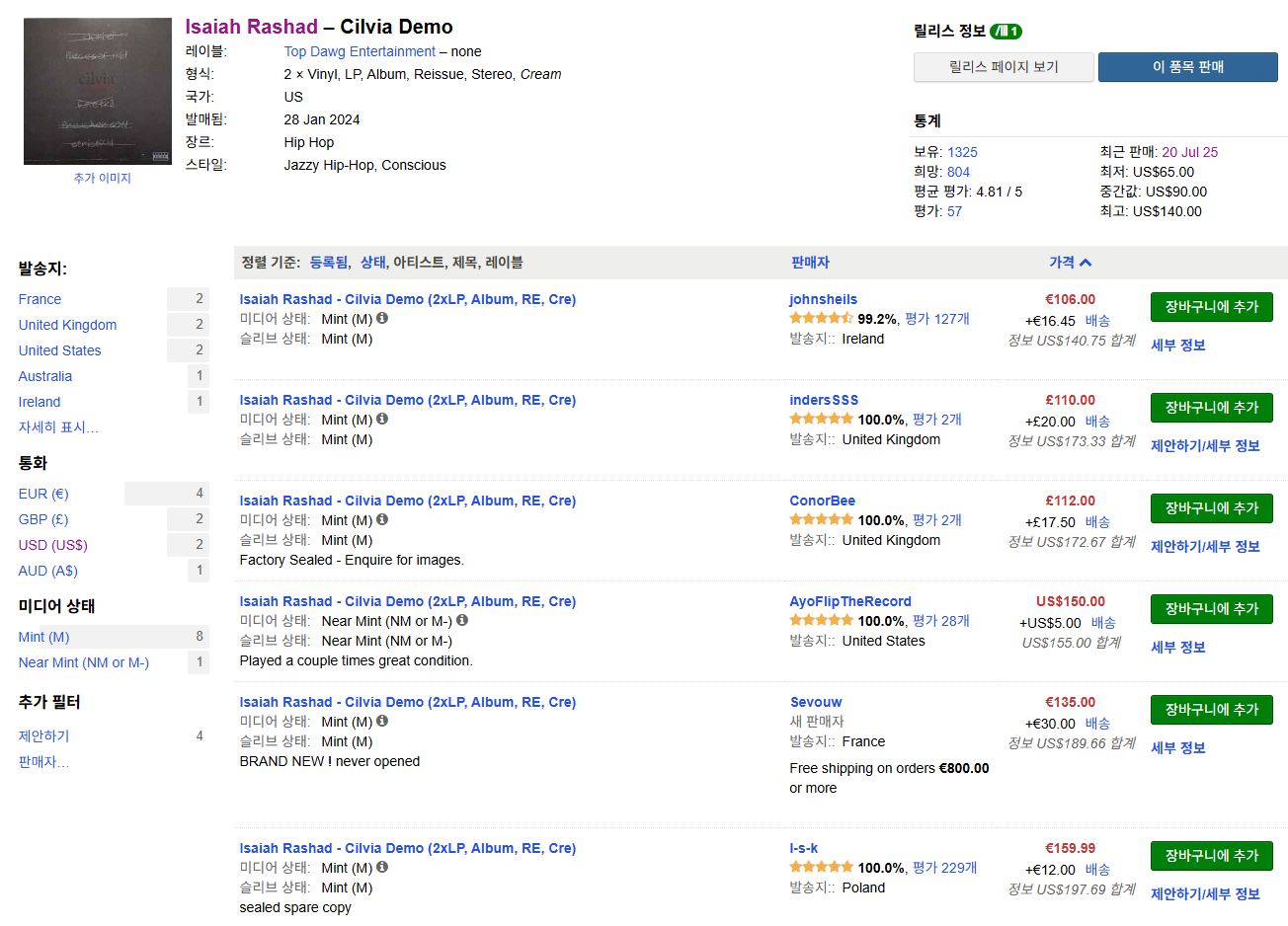Open the Cilvia Demo album cover image

(x=98, y=91)
